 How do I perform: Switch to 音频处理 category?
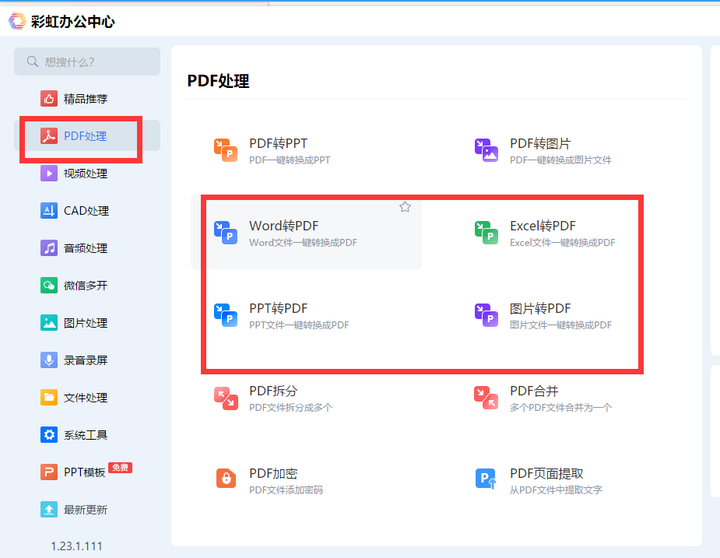click(x=85, y=248)
